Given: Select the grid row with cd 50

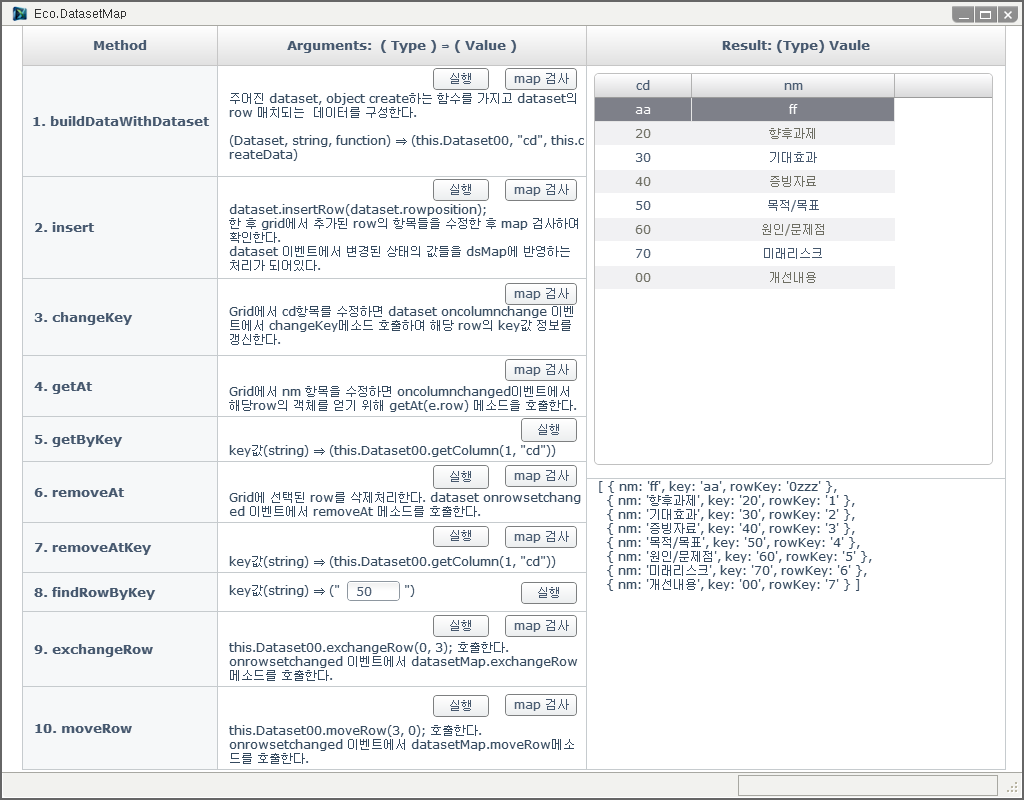Looking at the screenshot, I should tap(643, 206).
